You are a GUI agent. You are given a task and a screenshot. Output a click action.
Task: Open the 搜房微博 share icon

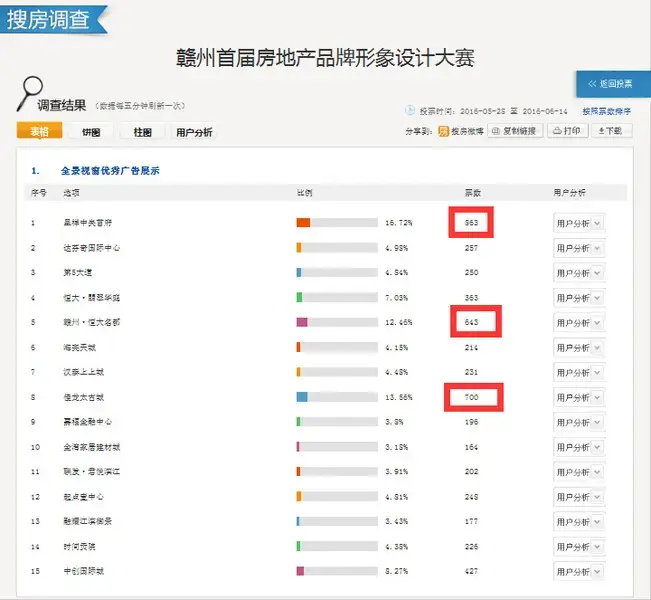443,131
